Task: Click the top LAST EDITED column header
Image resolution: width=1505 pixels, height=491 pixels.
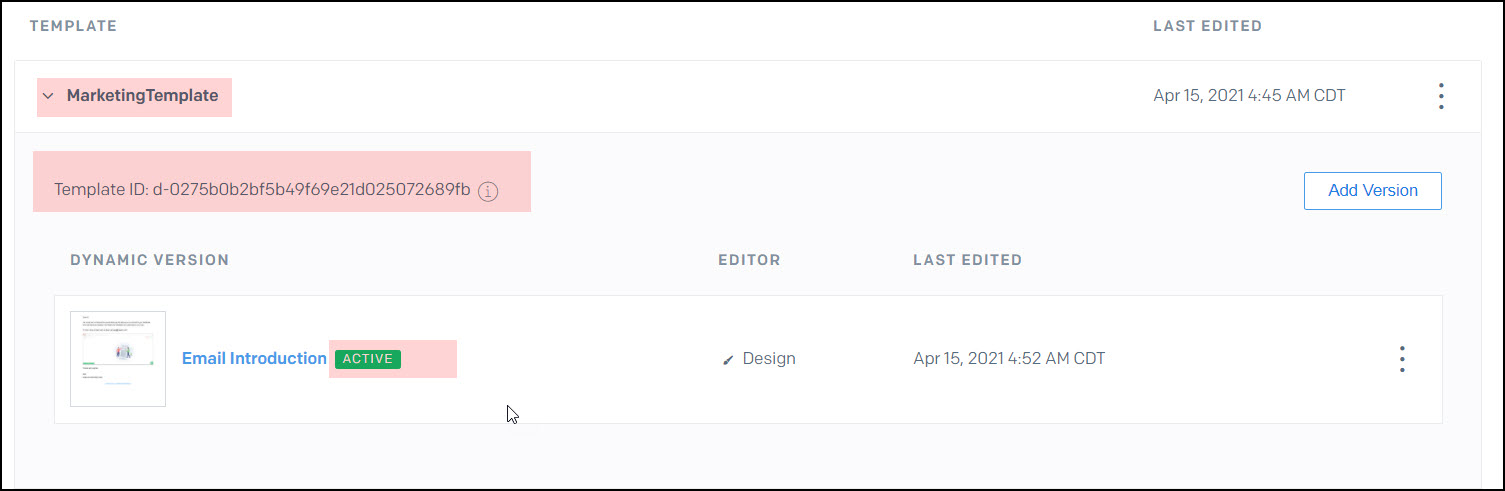Action: click(x=1207, y=26)
